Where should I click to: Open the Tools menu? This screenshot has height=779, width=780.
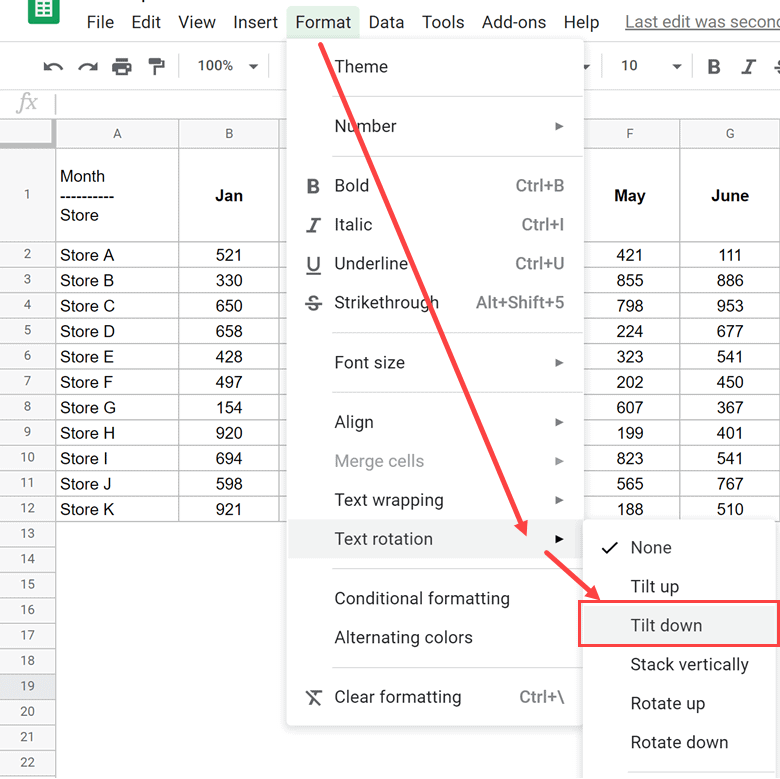(x=443, y=22)
